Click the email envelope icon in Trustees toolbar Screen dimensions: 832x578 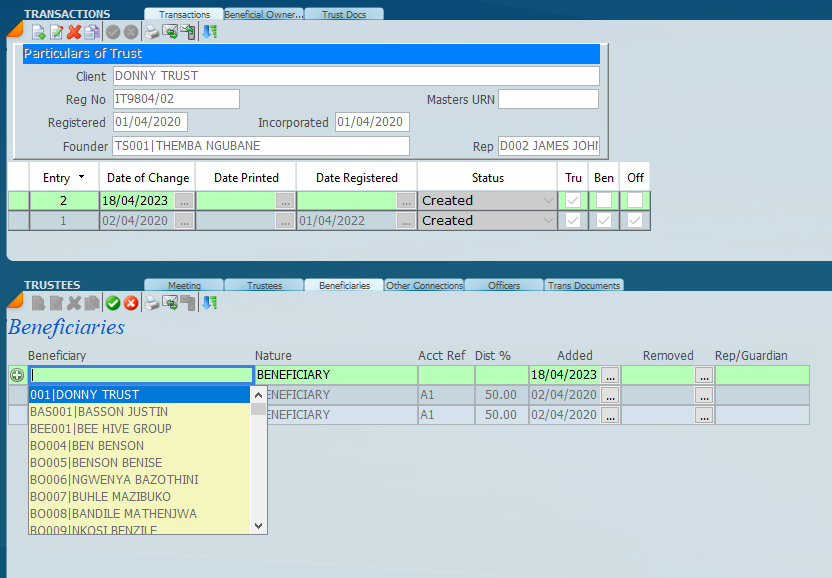coord(169,303)
